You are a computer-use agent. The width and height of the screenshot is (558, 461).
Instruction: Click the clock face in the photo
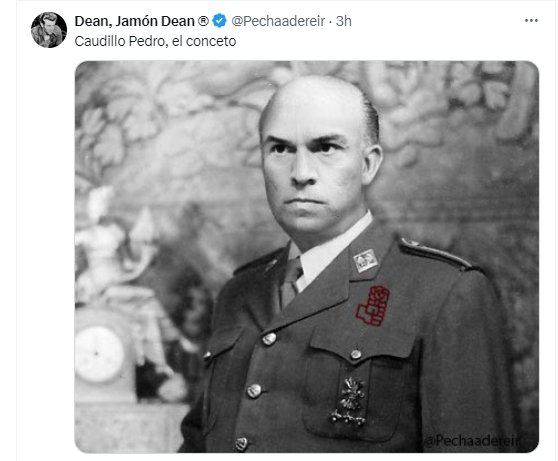99,354
